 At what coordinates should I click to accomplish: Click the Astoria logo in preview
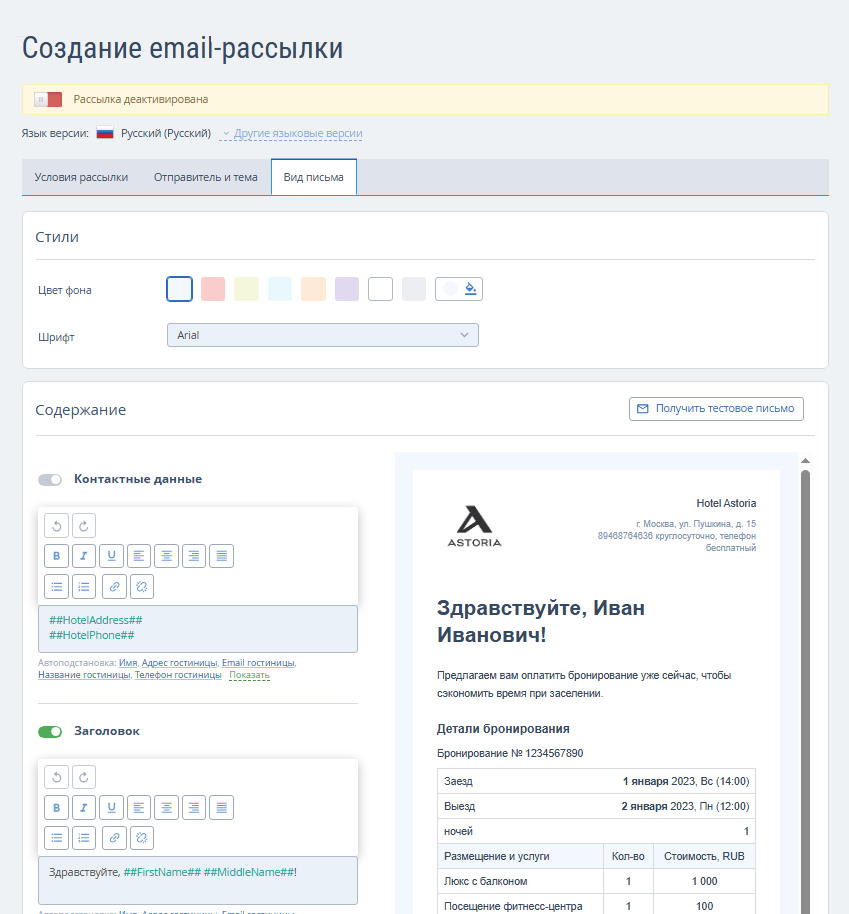[474, 526]
